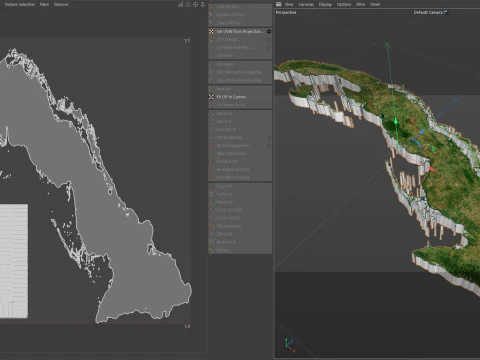The image size is (480, 360).
Task: Open UV Weld and Relax options gear
Action: point(269,48)
